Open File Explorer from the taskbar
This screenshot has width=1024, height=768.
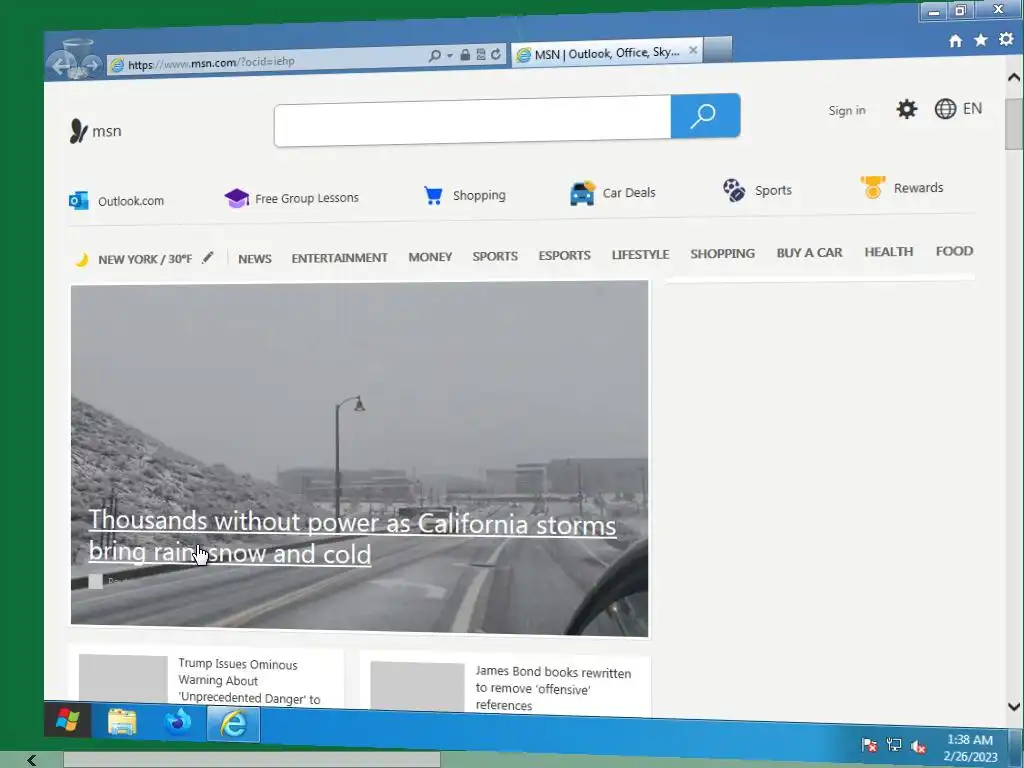121,722
